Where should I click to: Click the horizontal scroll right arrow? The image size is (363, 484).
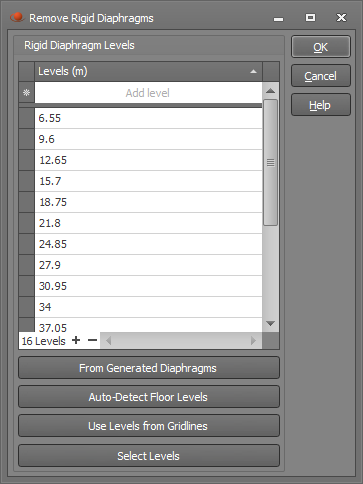click(253, 341)
